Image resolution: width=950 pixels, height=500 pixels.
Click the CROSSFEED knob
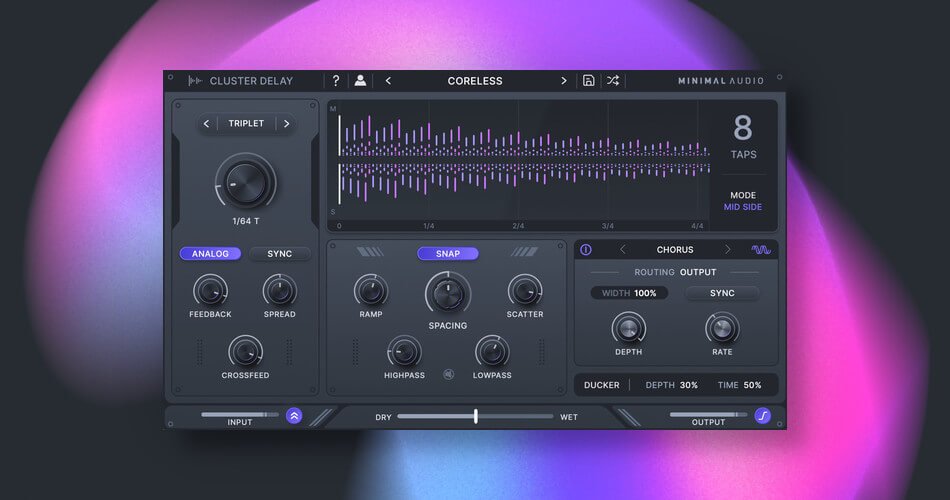245,352
